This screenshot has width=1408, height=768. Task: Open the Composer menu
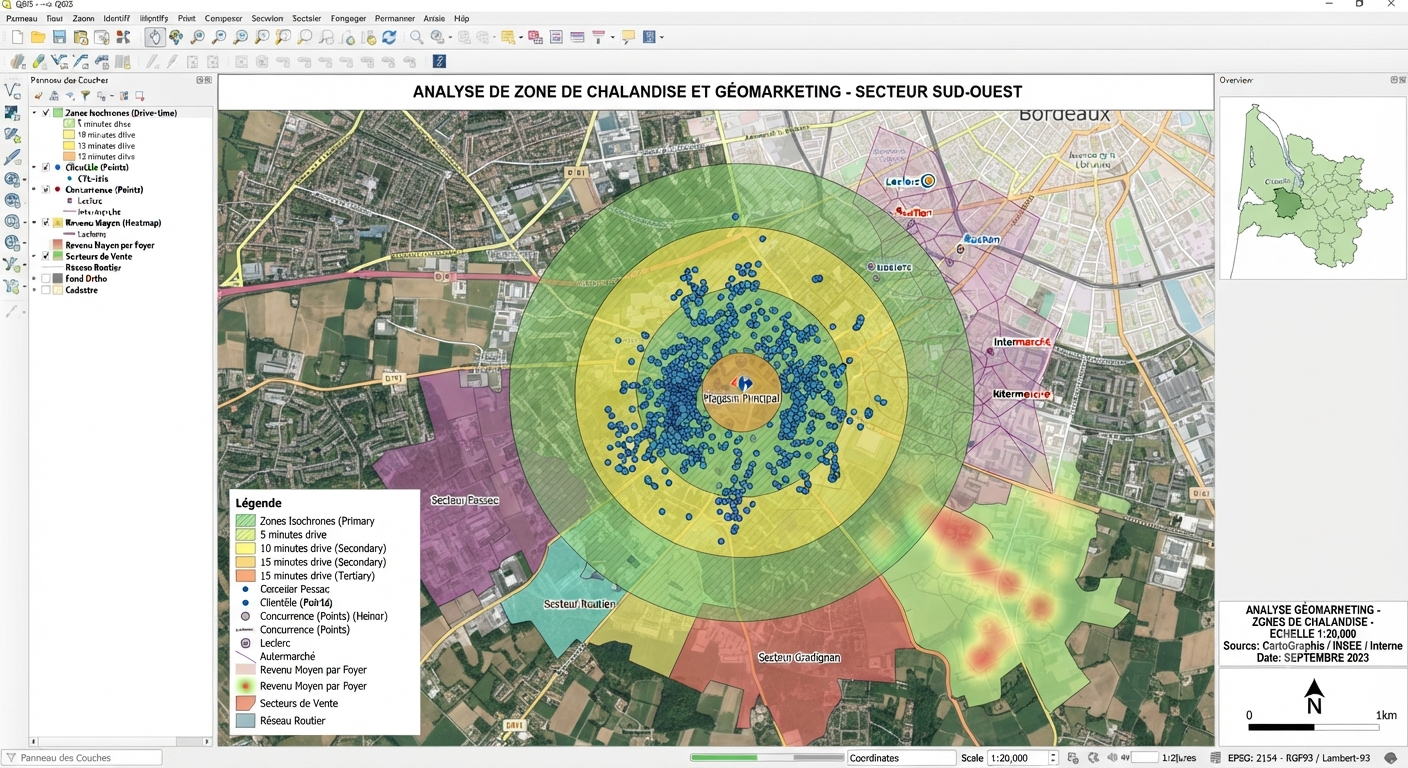[223, 18]
